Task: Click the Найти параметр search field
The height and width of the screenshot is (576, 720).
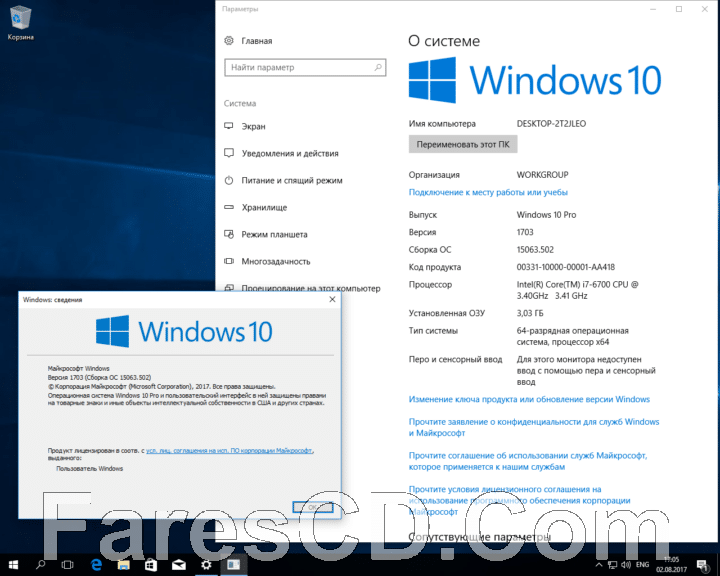Action: click(305, 68)
